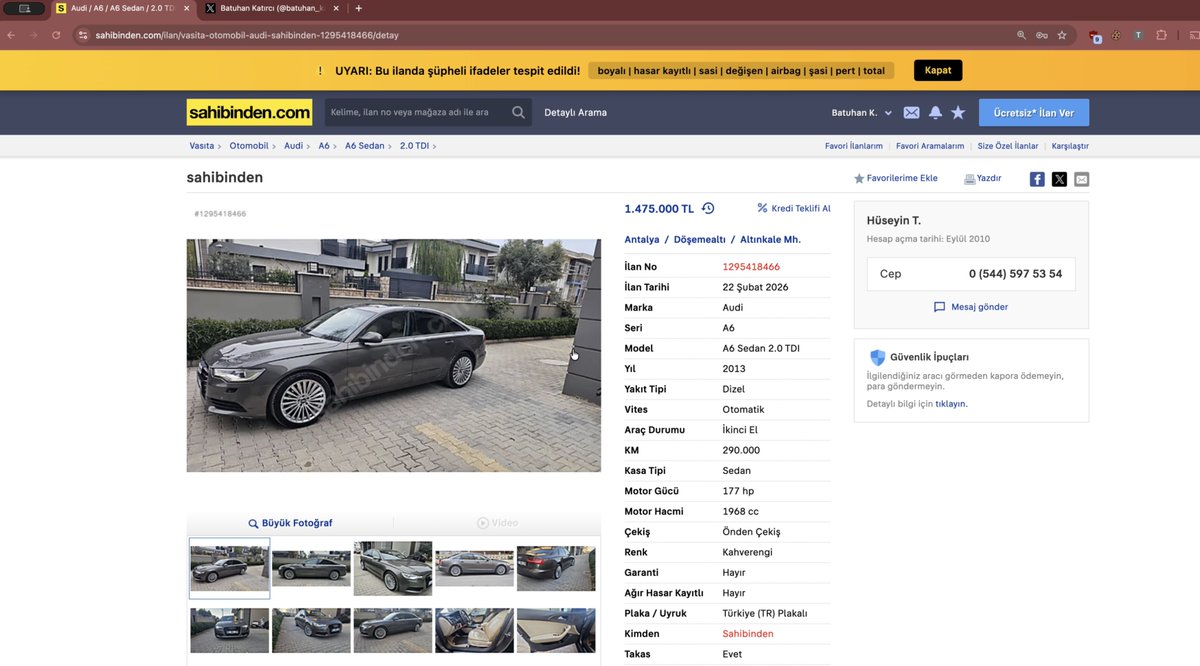The image size is (1200, 666).
Task: Switch to Batuhan Katırcı X tab
Action: coord(270,8)
